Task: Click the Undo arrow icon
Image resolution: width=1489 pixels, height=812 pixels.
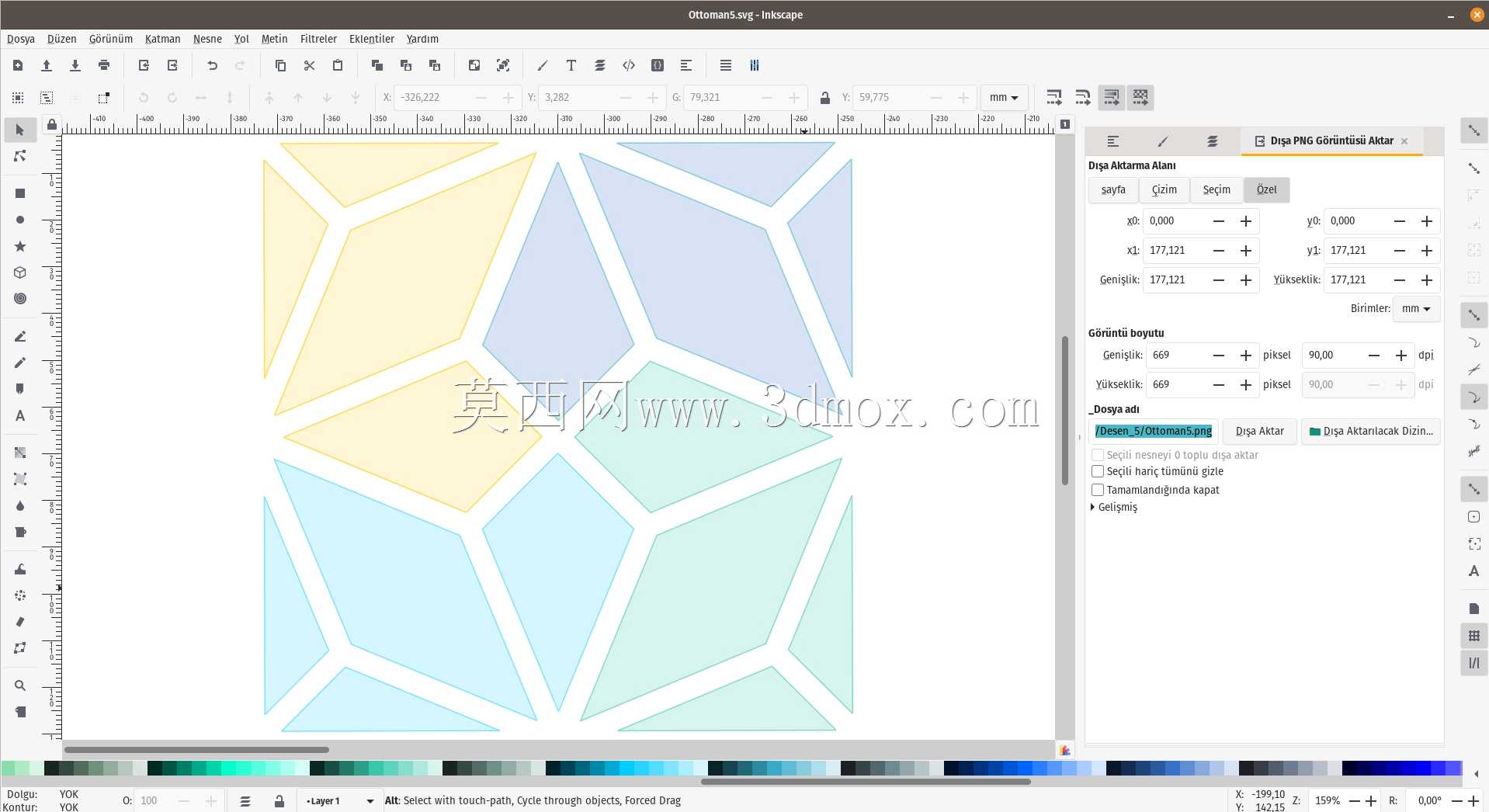Action: (212, 65)
